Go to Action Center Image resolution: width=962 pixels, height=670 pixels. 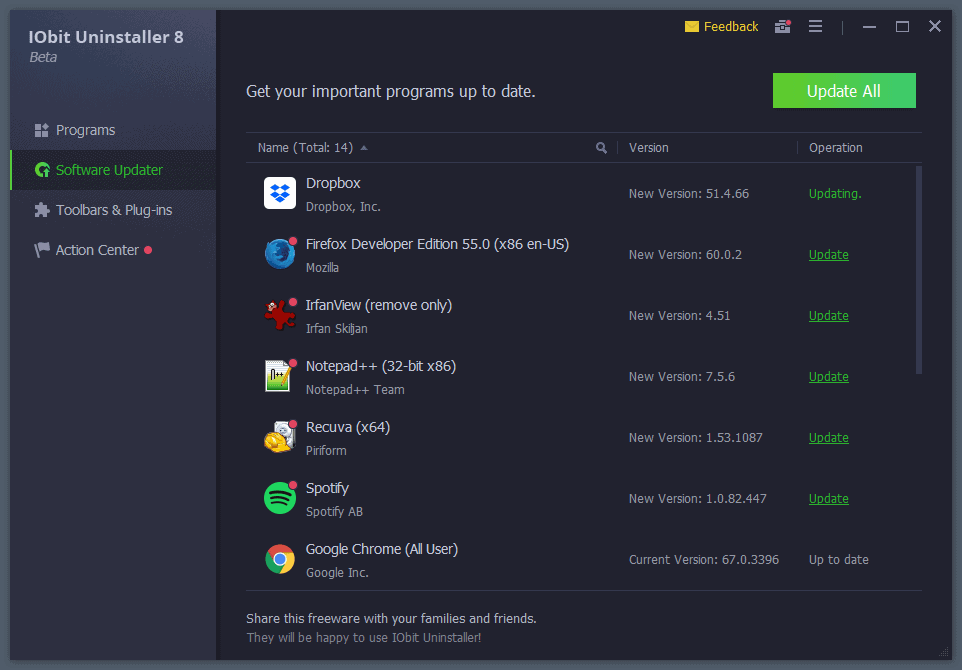click(97, 250)
